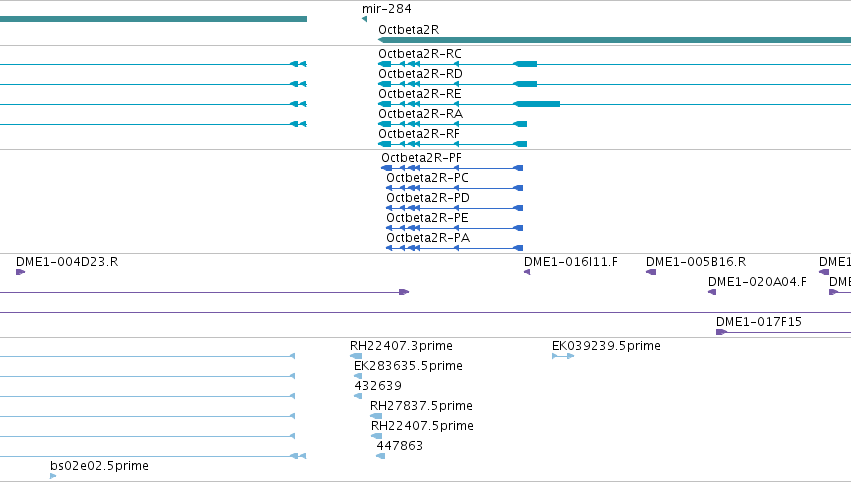Select the Octbeta2R-PF protein feature glyph
The image size is (851, 482).
(452, 168)
